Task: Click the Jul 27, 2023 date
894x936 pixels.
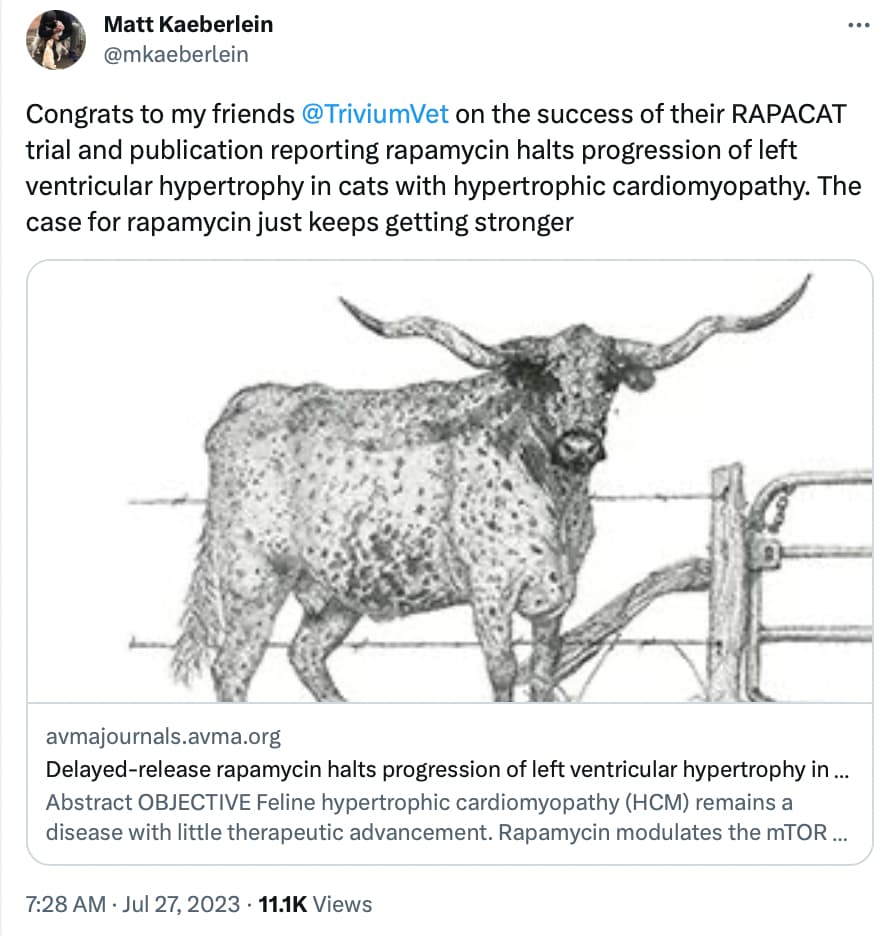Action: (x=181, y=904)
